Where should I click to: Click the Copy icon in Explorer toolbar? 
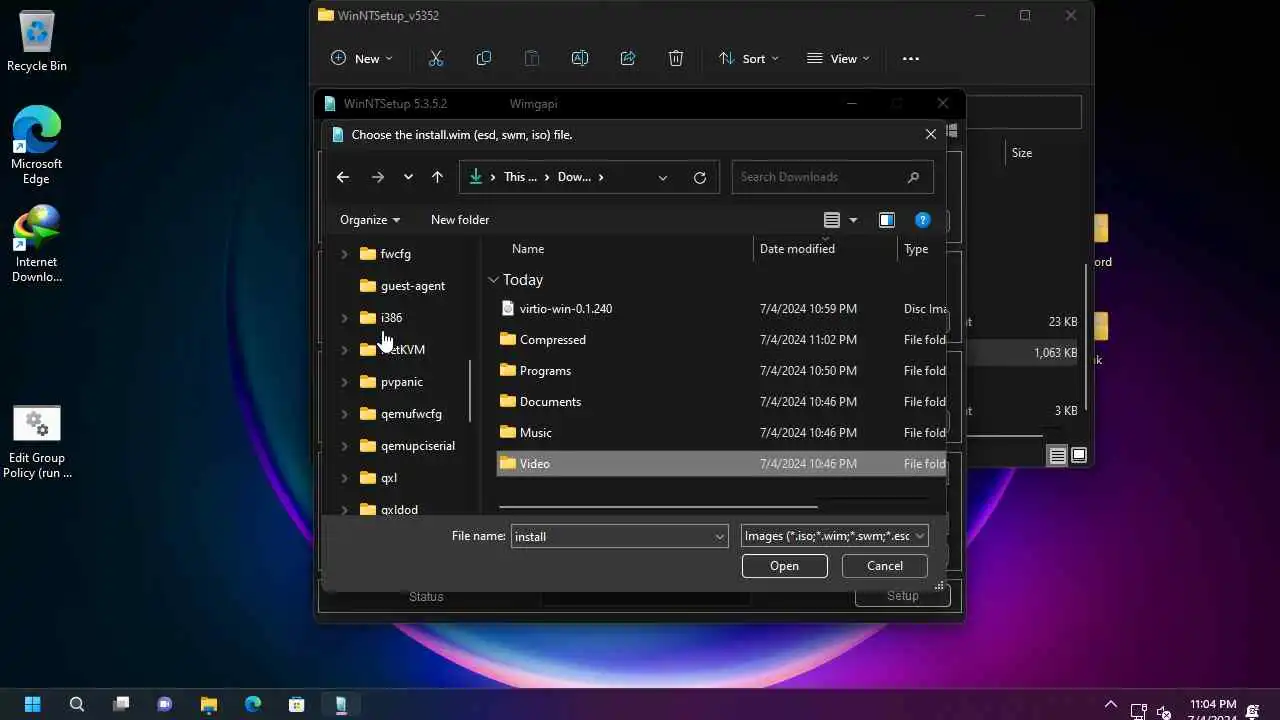(484, 58)
